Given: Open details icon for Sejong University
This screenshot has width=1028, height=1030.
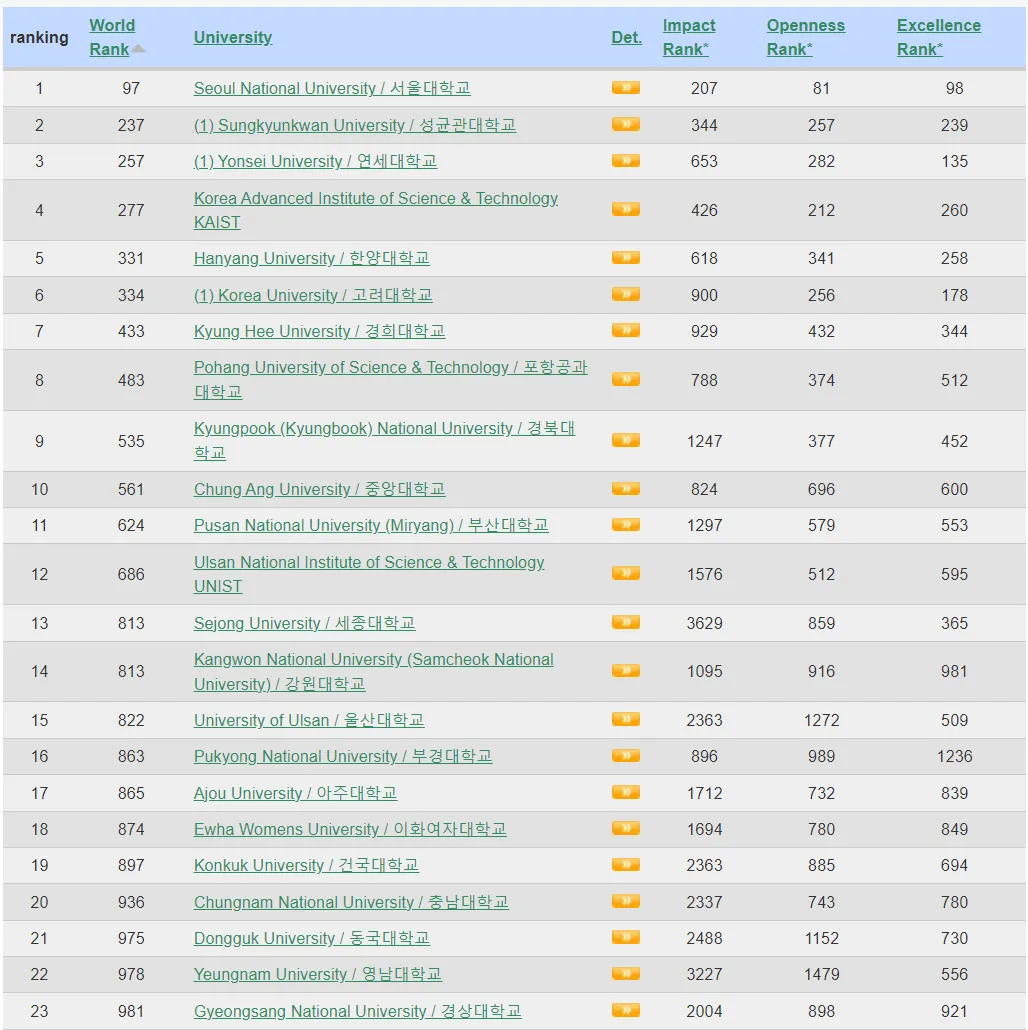Looking at the screenshot, I should pyautogui.click(x=625, y=622).
